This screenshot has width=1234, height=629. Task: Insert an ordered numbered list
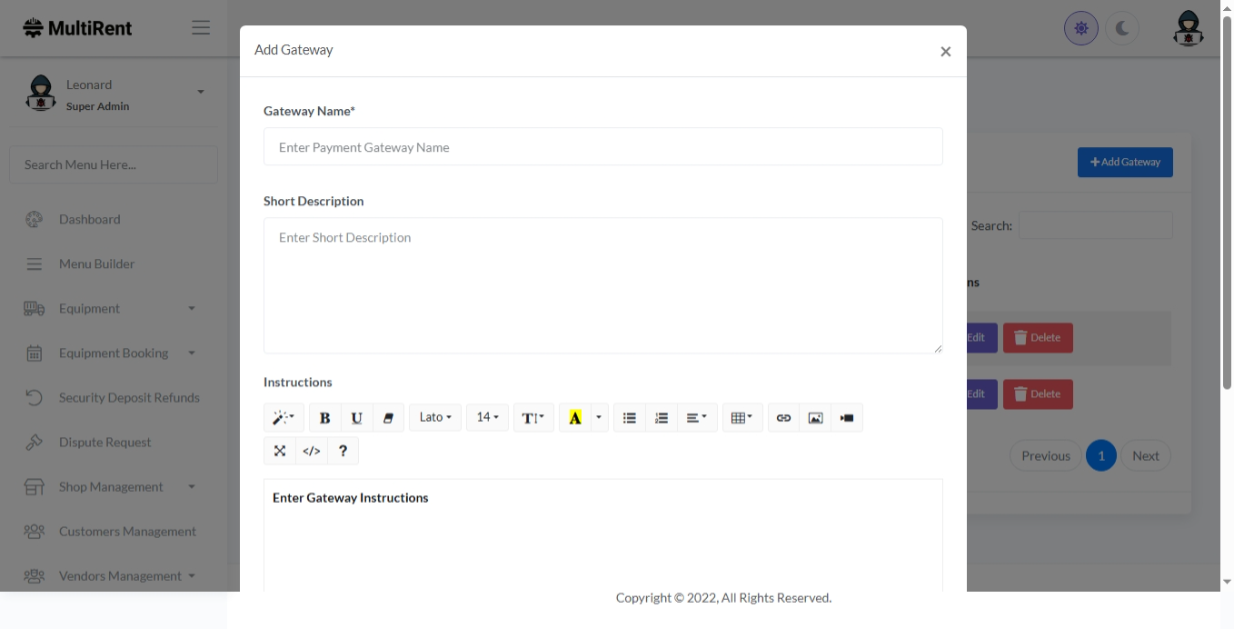point(661,418)
